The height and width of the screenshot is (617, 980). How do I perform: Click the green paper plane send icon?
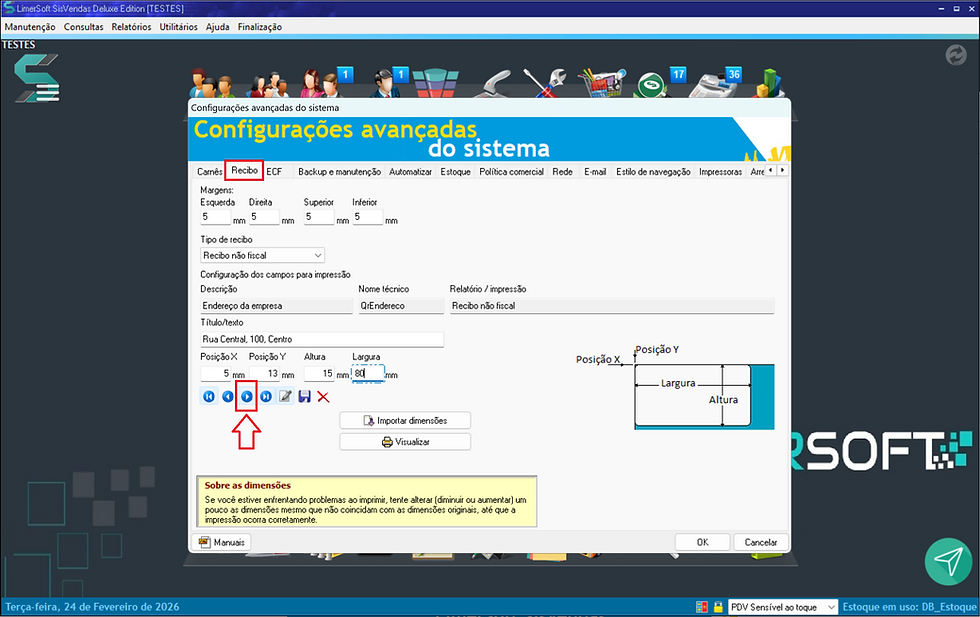click(x=949, y=561)
